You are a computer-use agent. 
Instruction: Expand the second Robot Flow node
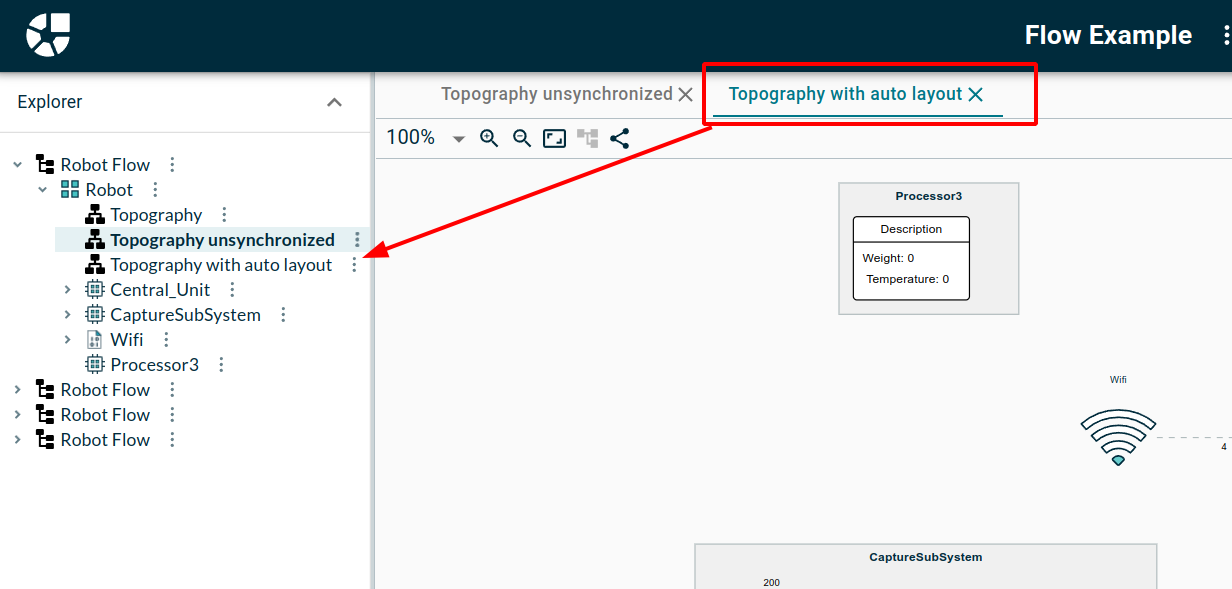(x=17, y=390)
